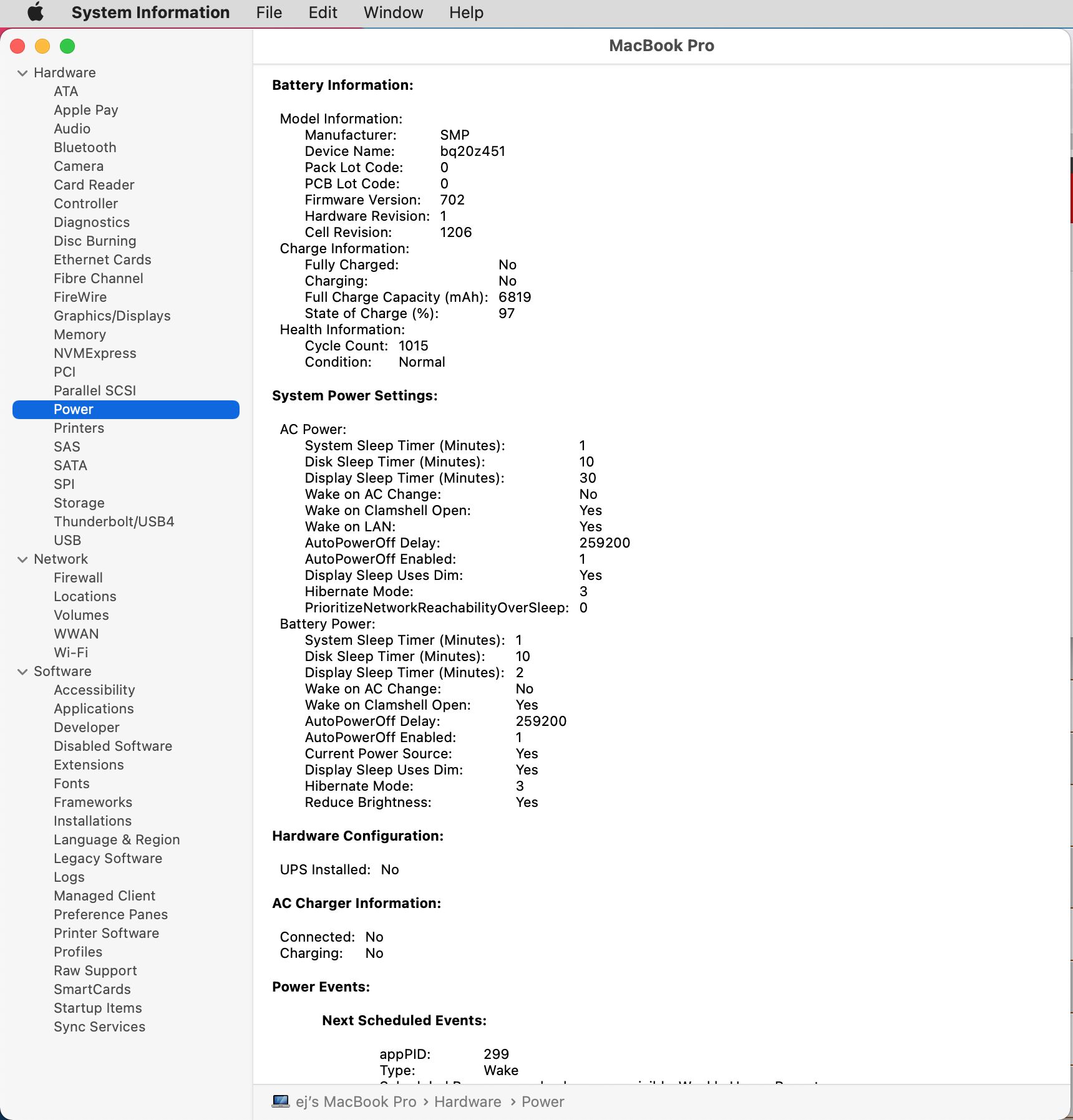Click the MacBook icon in path bar
The height and width of the screenshot is (1120, 1073).
(281, 1101)
